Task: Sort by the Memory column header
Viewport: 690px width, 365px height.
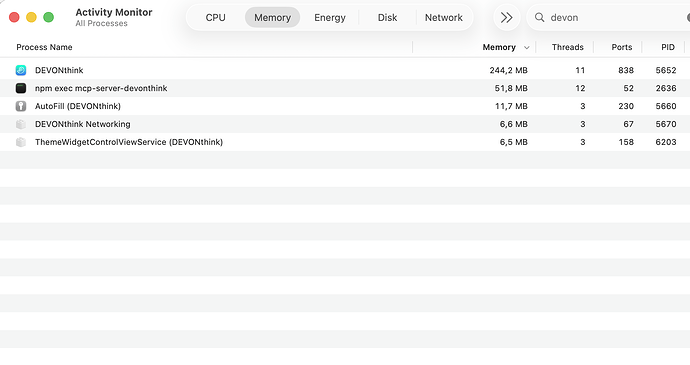Action: click(499, 47)
